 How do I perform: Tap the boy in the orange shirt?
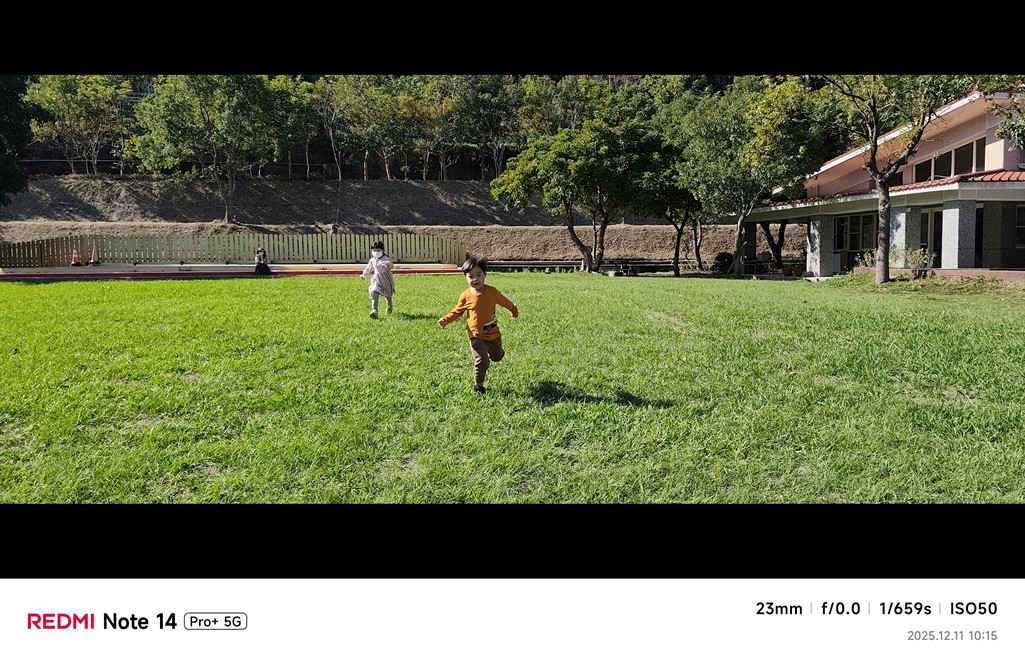(480, 324)
